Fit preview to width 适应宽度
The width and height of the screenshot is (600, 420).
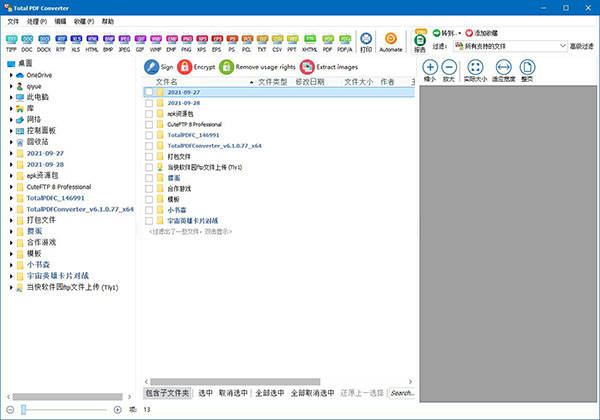(504, 71)
